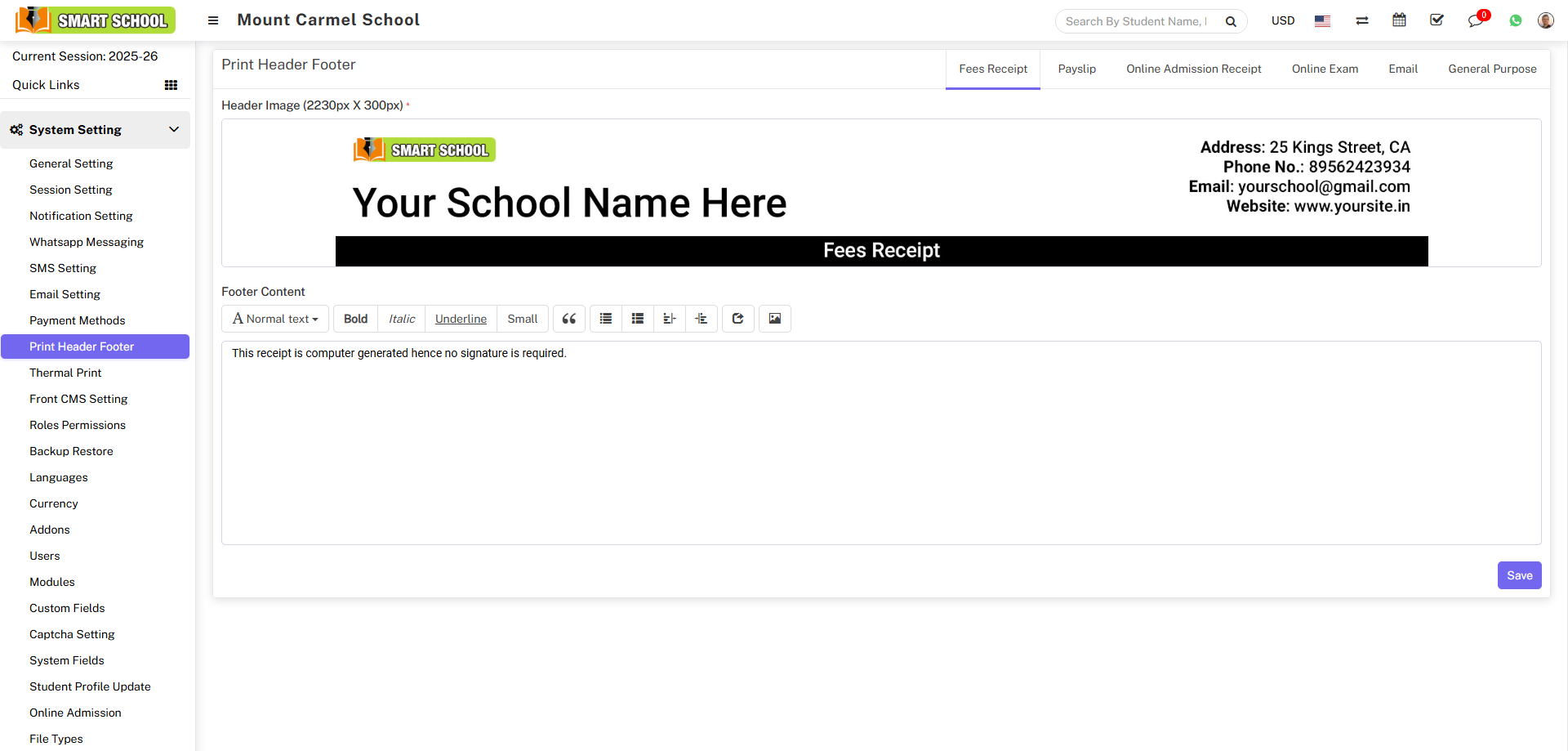
Task: Click the outdent icon in editor toolbar
Action: 670,319
